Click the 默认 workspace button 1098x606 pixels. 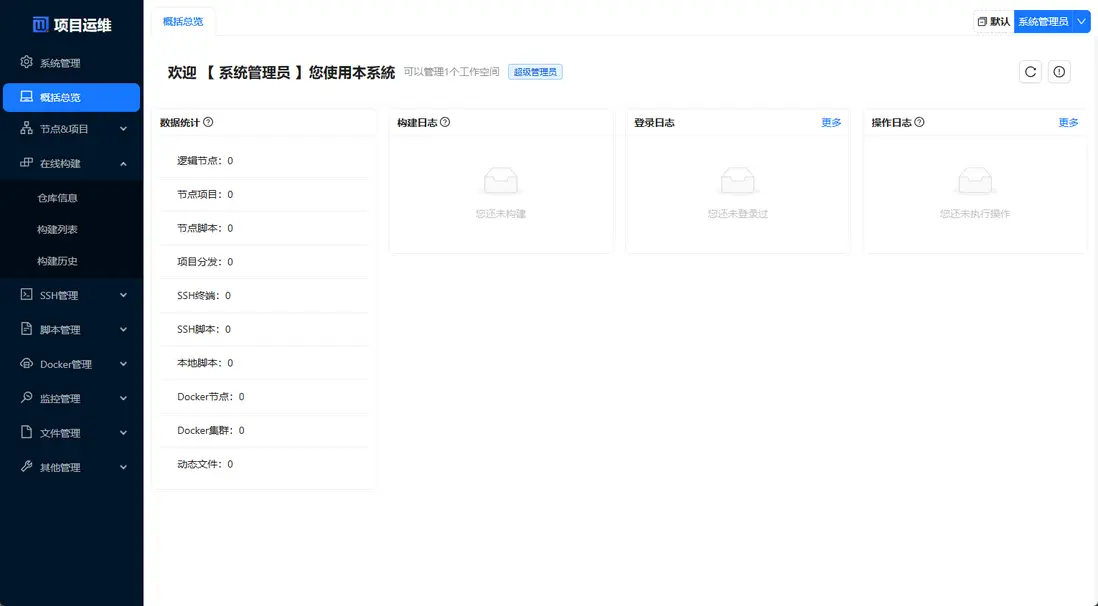coord(994,22)
